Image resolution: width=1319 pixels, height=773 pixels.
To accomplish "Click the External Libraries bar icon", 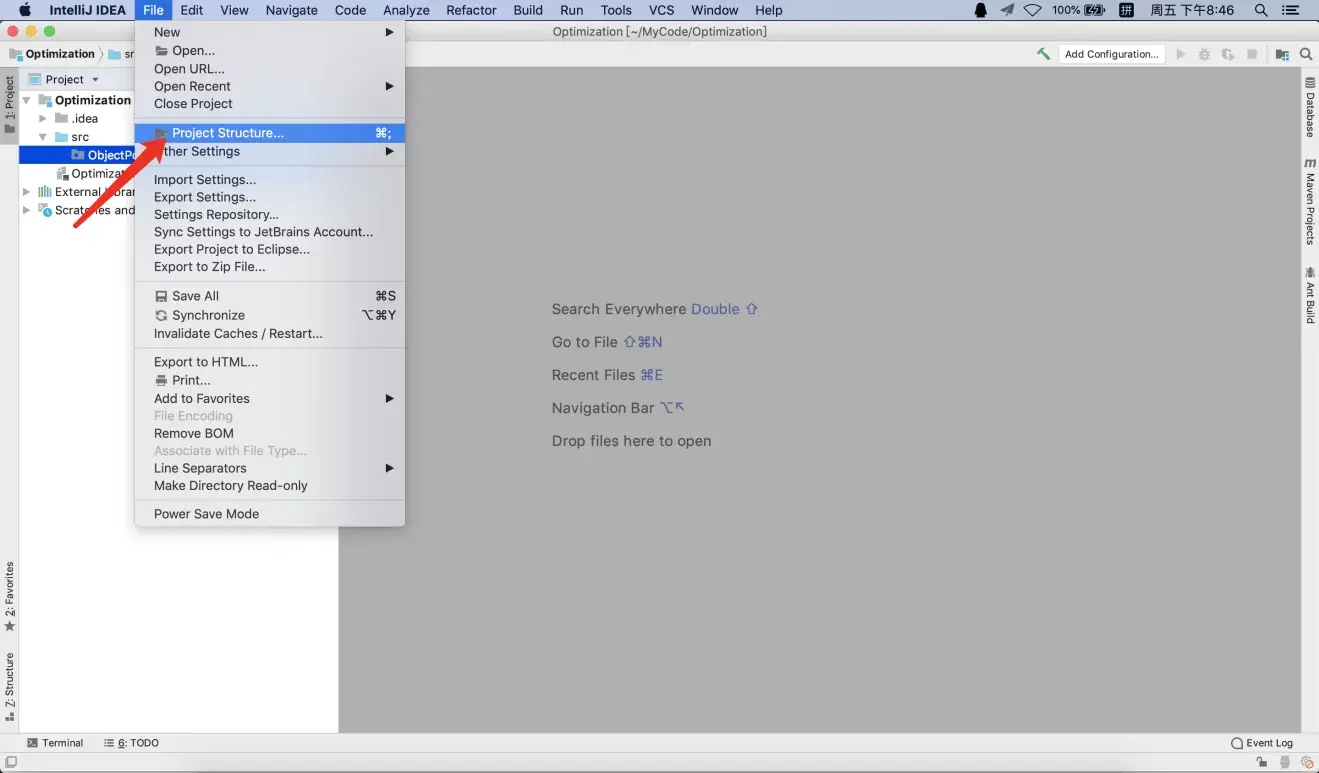I will pyautogui.click(x=45, y=192).
